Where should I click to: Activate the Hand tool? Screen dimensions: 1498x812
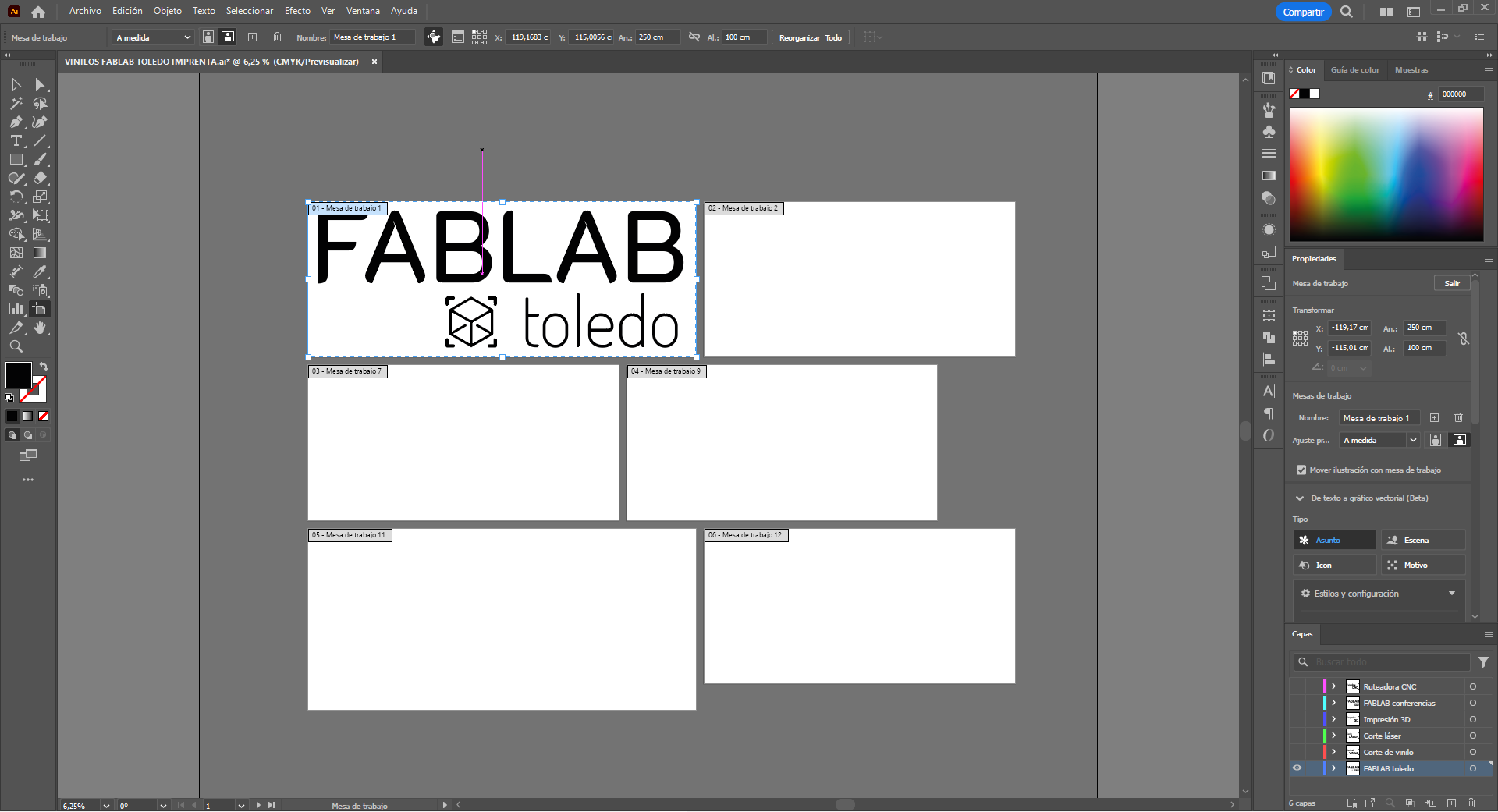(41, 328)
